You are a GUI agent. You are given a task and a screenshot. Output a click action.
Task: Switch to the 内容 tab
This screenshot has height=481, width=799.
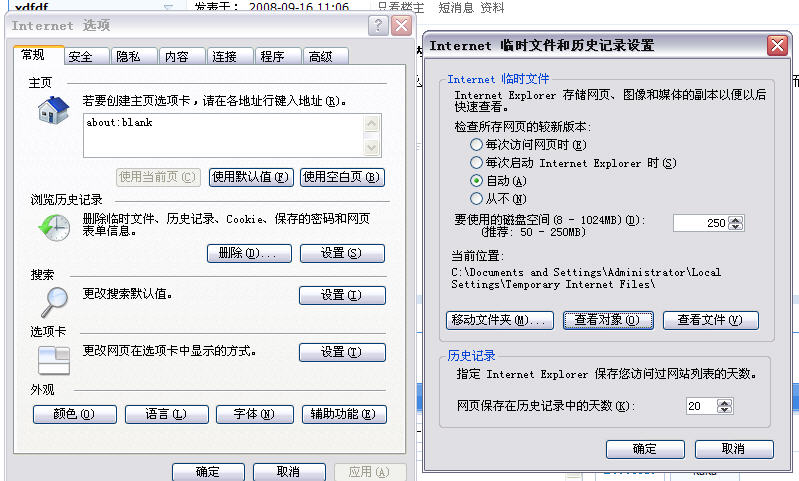point(182,57)
